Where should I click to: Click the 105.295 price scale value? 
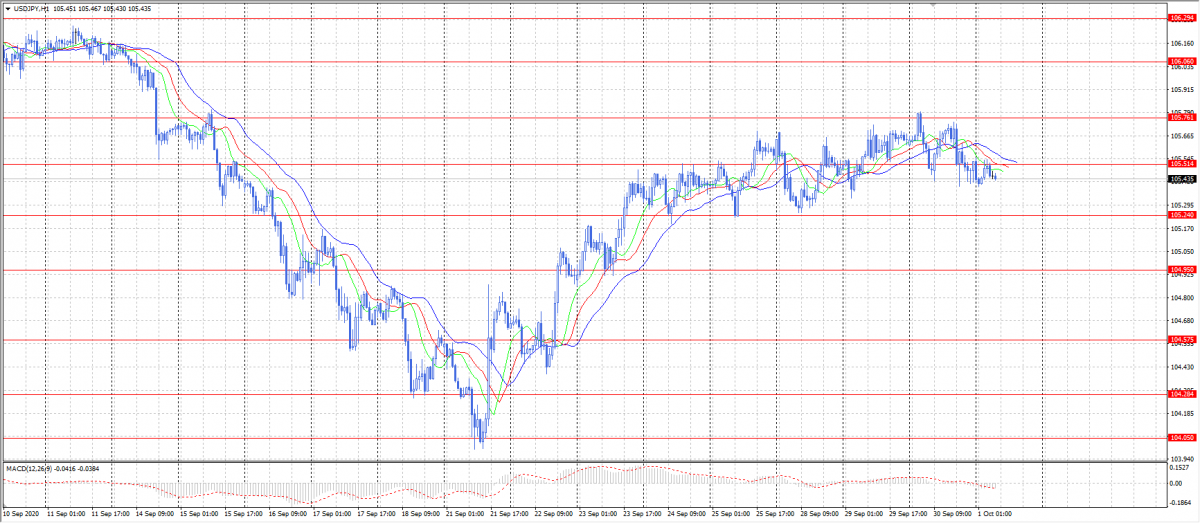1182,205
